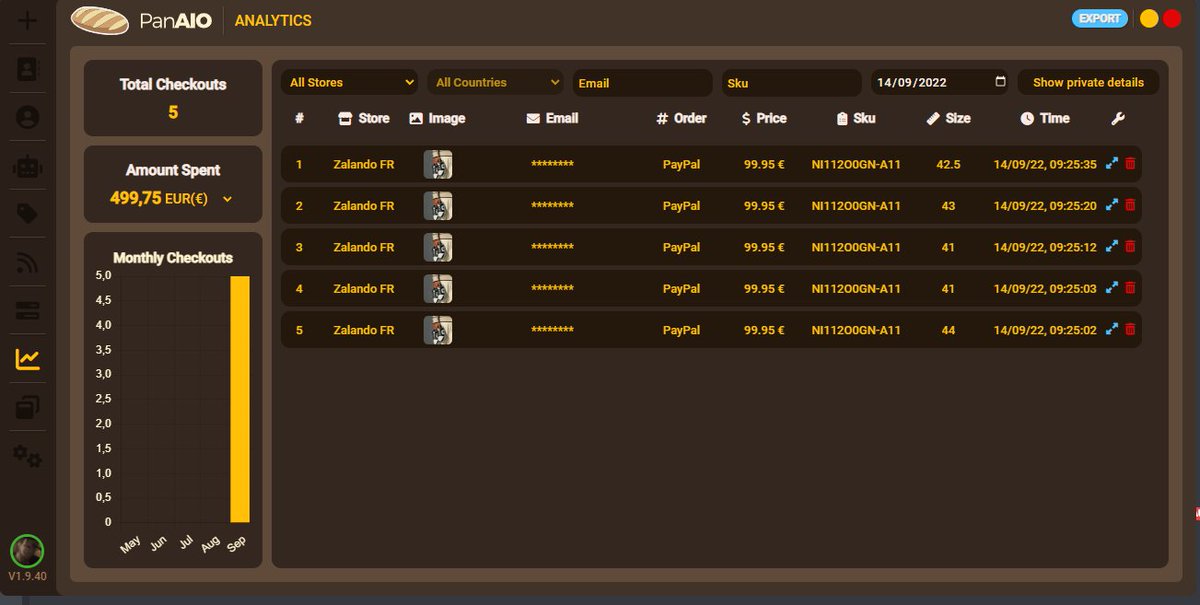Click the Email filter field

(642, 83)
